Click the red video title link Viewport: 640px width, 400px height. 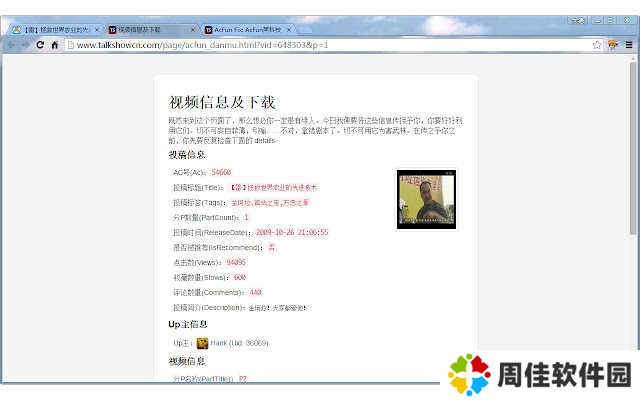tap(274, 187)
